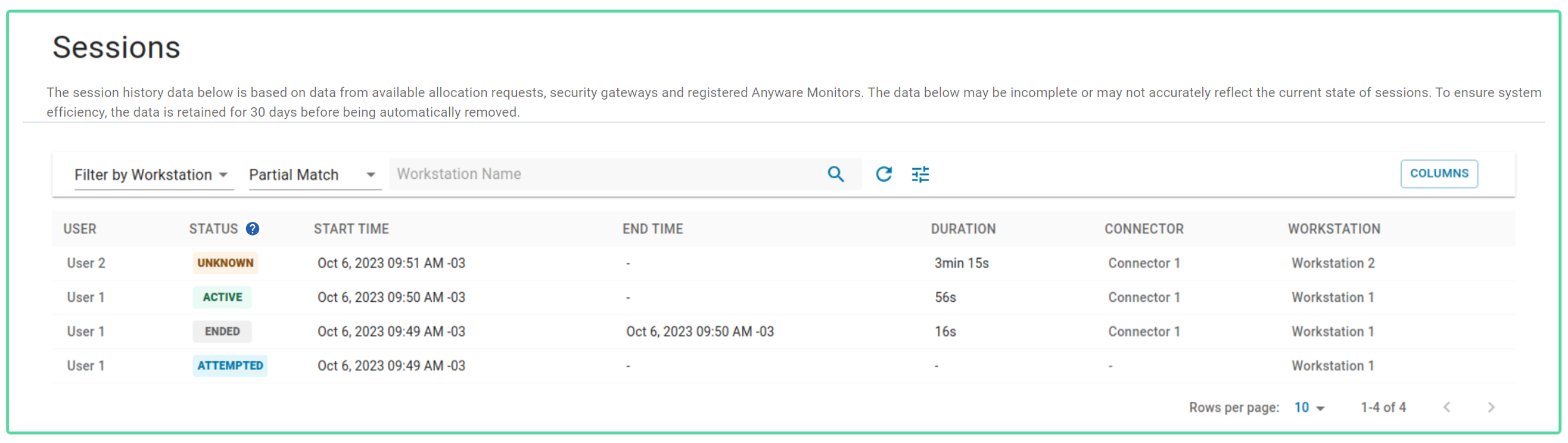The image size is (1568, 443).
Task: Sort by STATUS column header
Action: 213,229
